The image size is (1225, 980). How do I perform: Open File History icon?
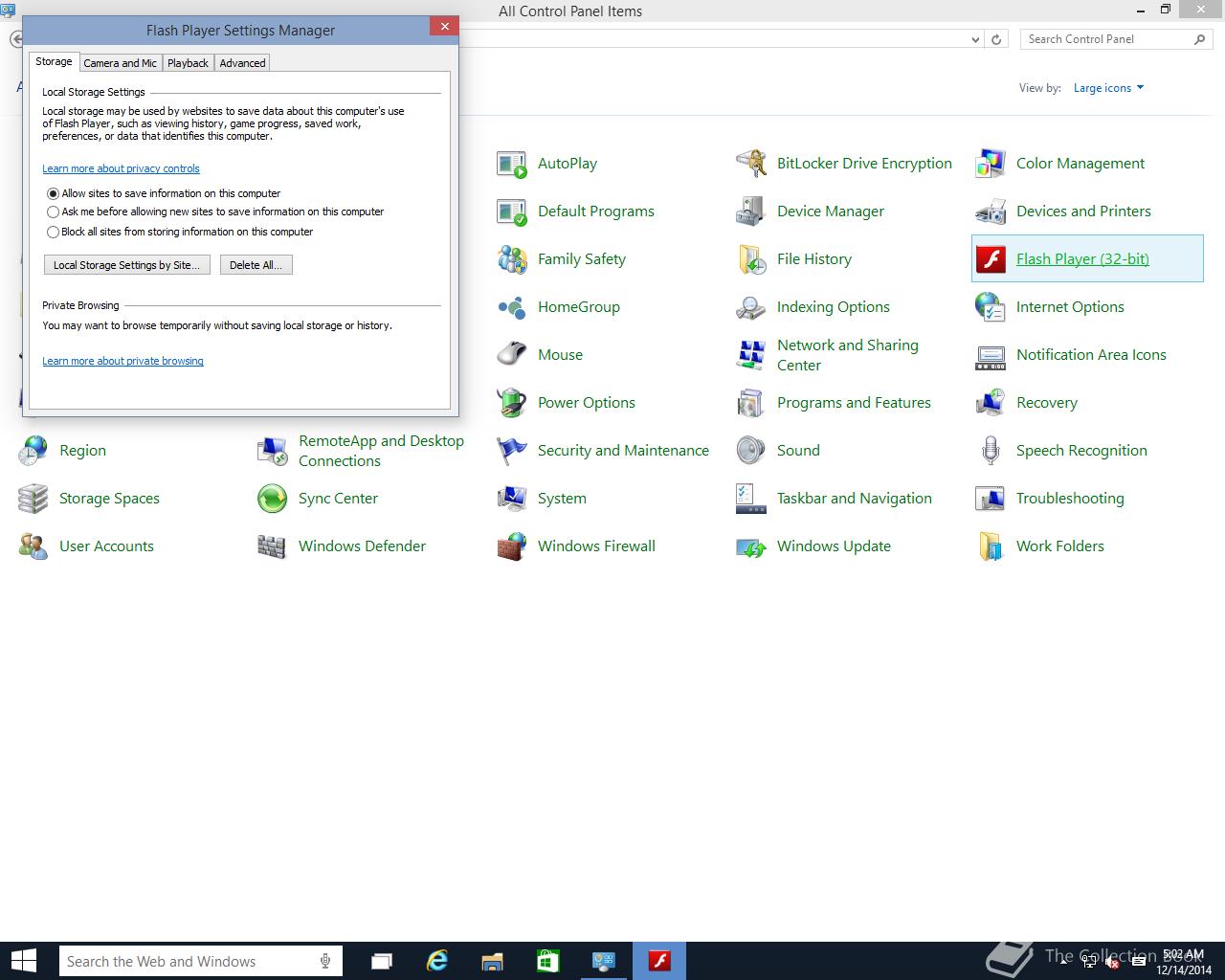tap(751, 259)
